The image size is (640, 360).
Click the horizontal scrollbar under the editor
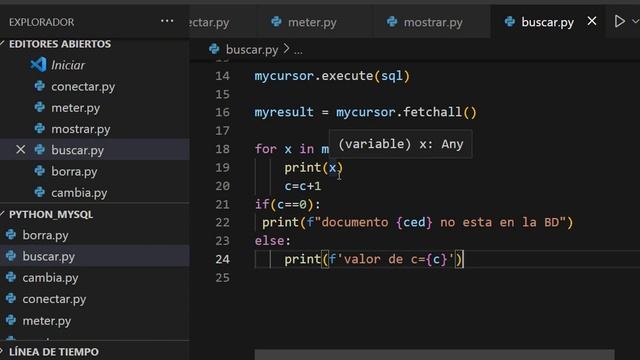pos(434,354)
